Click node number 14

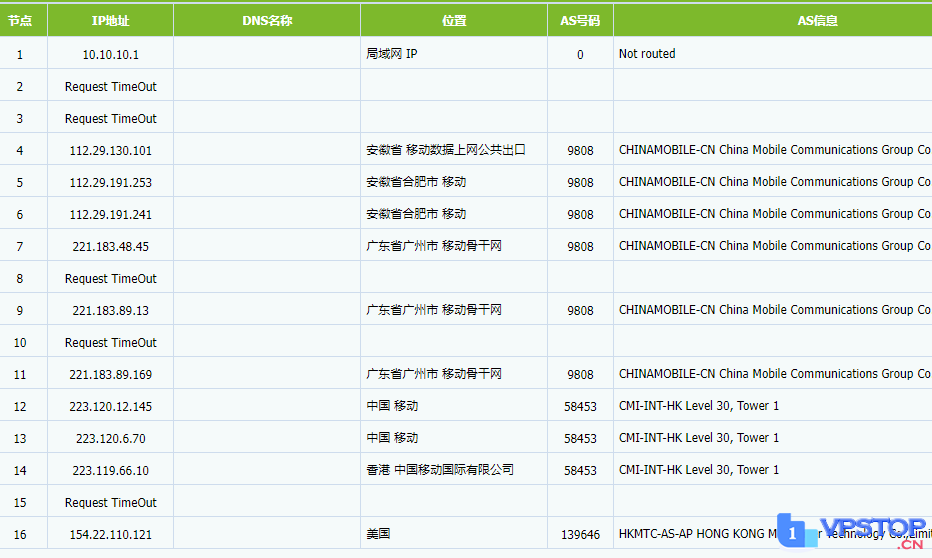(20, 472)
